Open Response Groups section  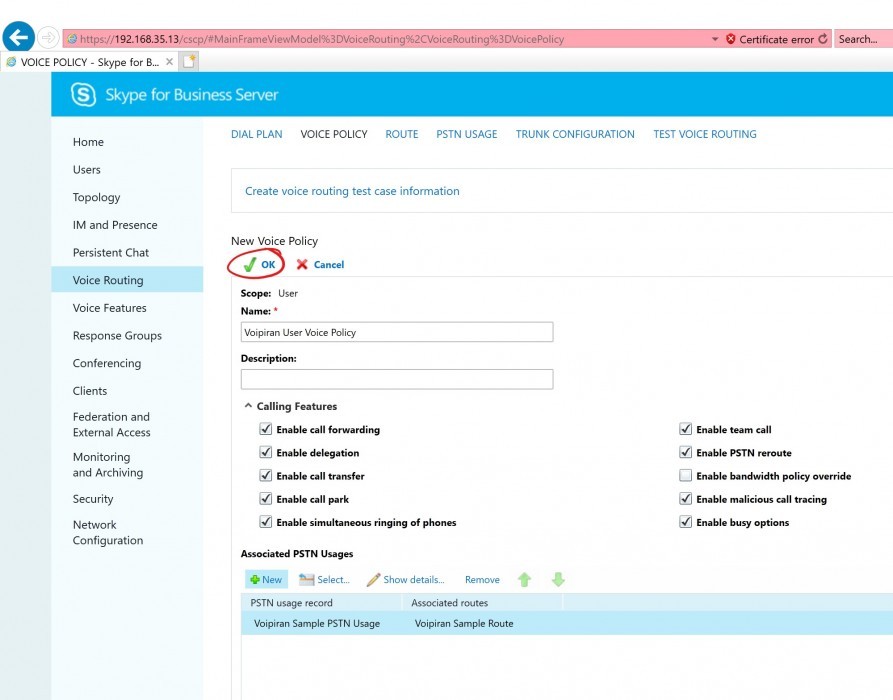point(117,335)
